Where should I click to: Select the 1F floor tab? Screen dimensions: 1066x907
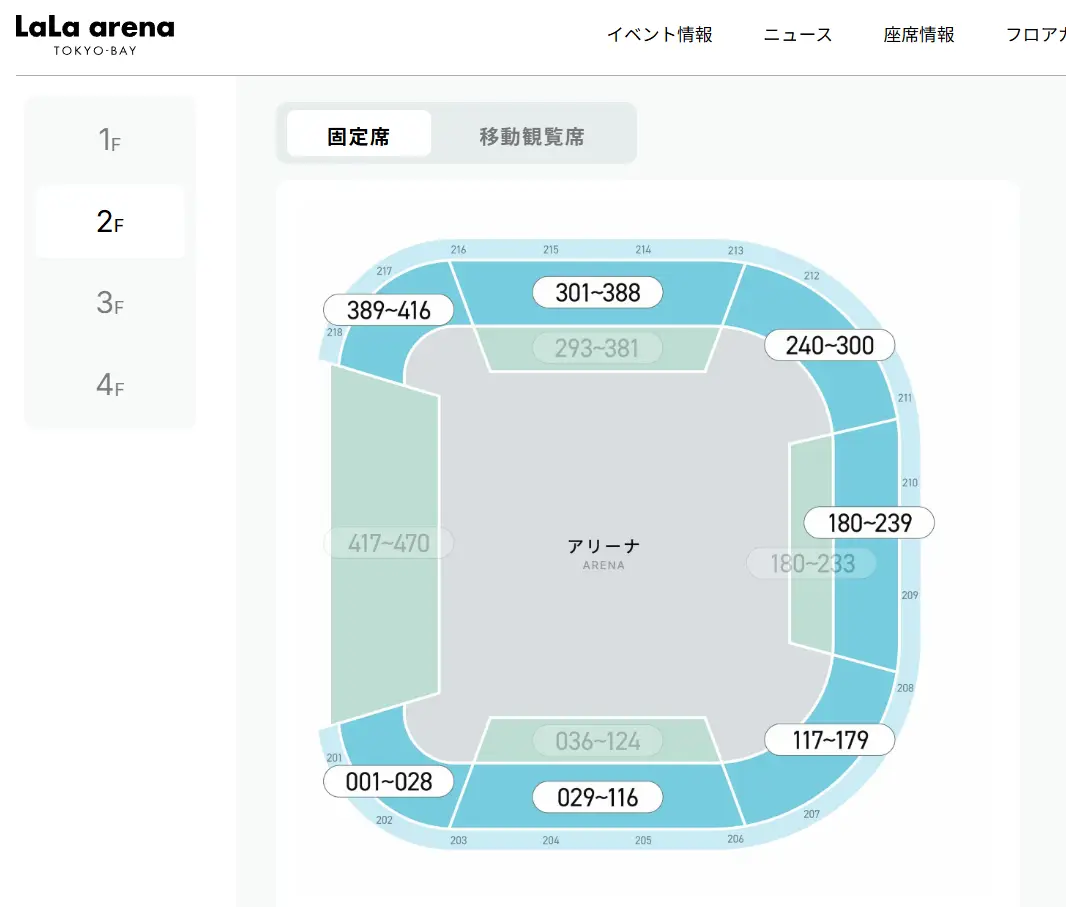110,141
